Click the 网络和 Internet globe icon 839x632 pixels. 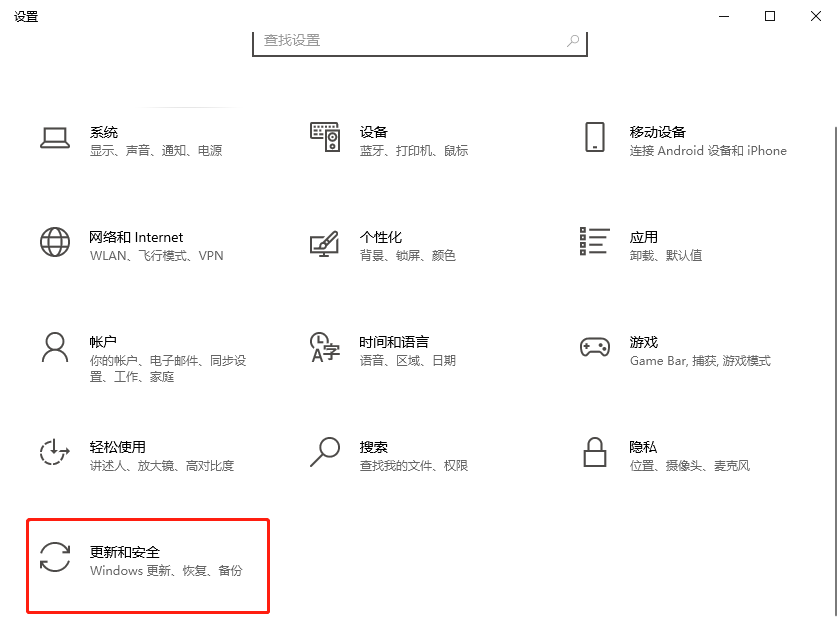[54, 243]
